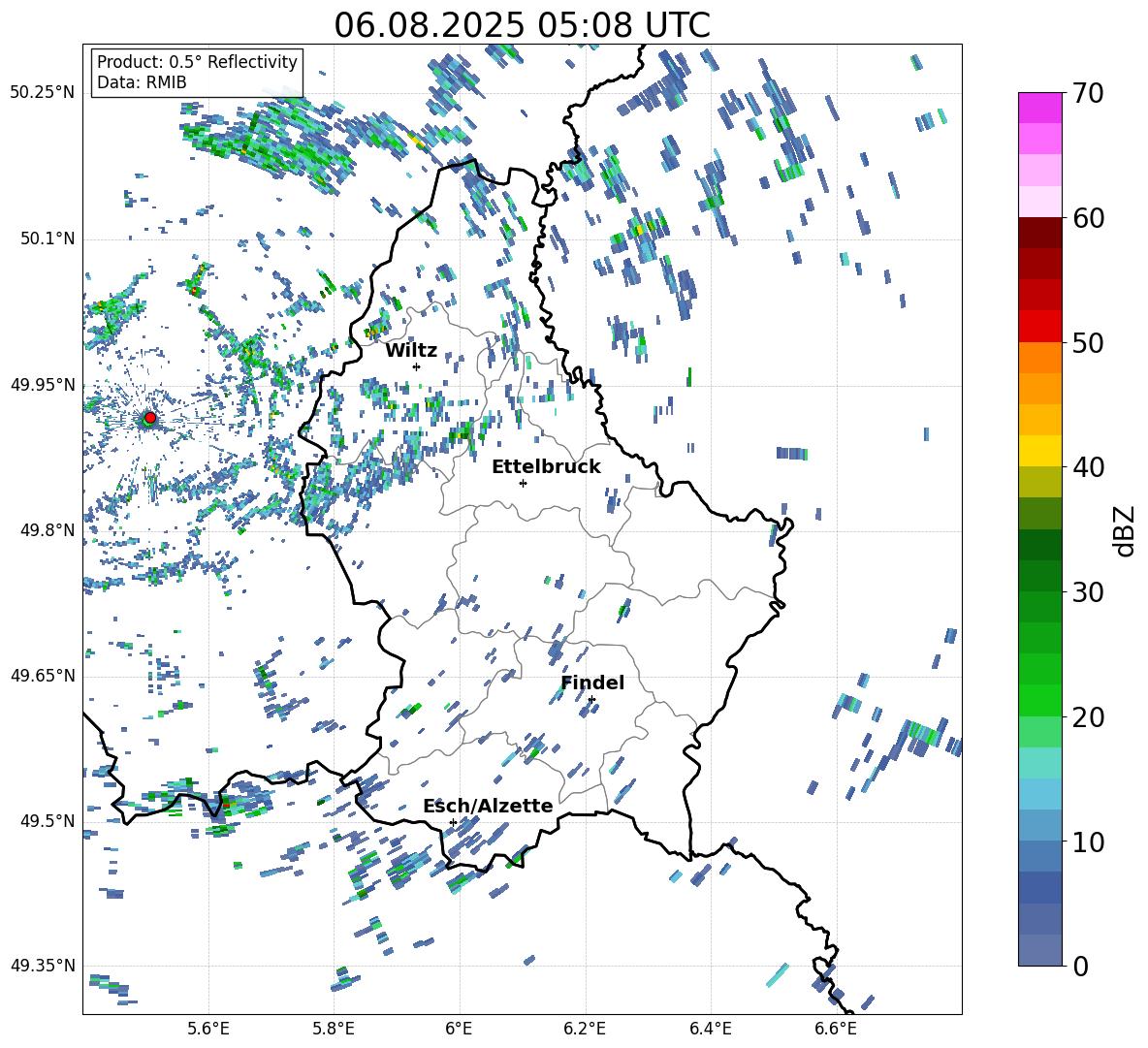Click the Esch/Alzette station cross marker

tap(453, 822)
